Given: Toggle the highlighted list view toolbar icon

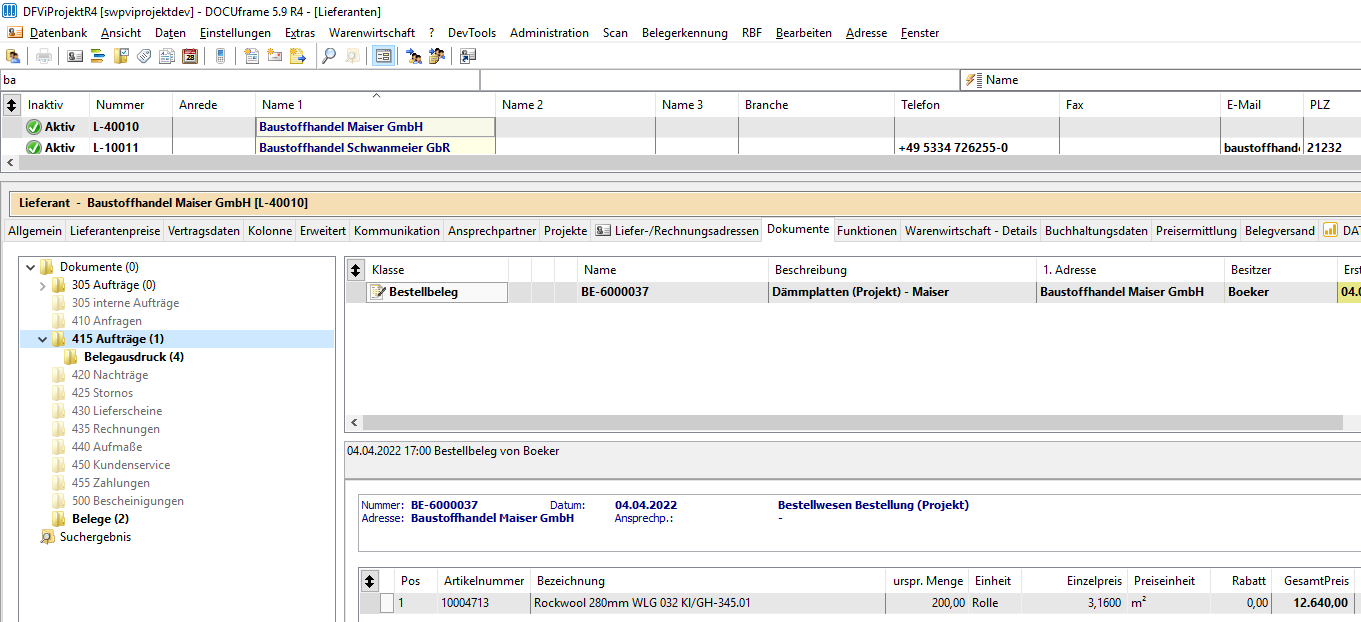Looking at the screenshot, I should point(383,56).
